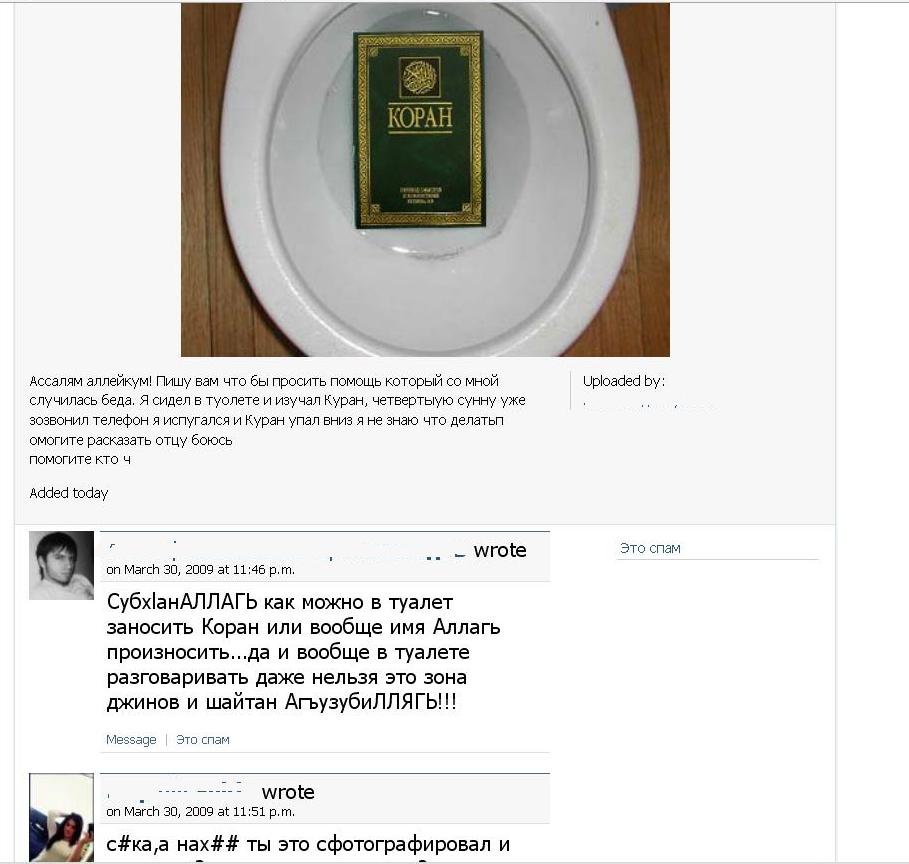Click the comment text starting СубхIанАЛЛАГЬ

(x=303, y=652)
